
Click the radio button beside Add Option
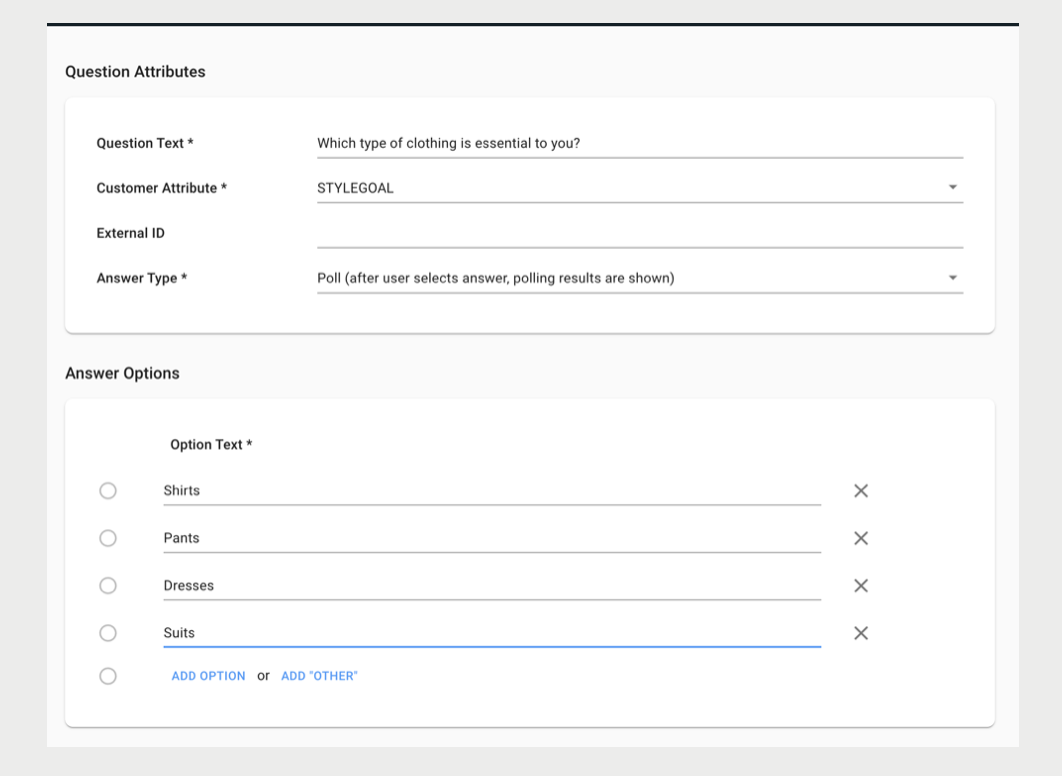tap(108, 676)
